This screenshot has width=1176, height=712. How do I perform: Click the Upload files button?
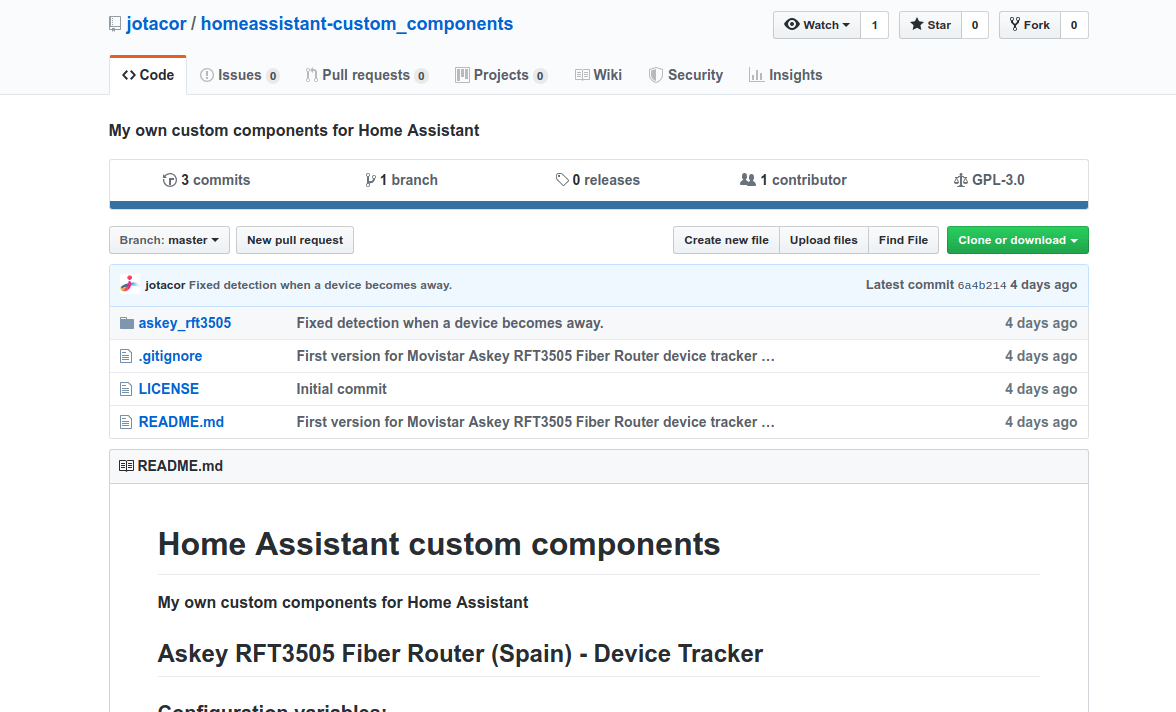pyautogui.click(x=824, y=240)
